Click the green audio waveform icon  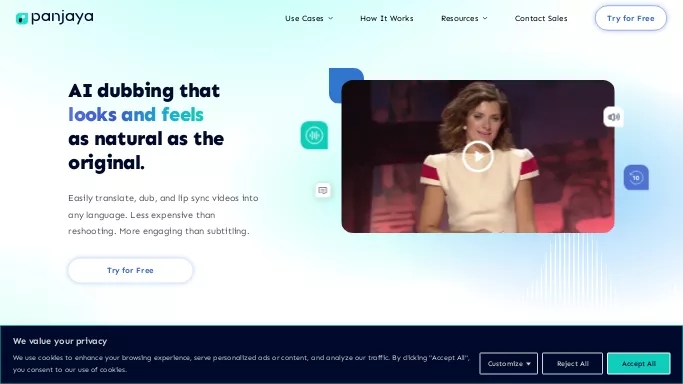[x=314, y=135]
